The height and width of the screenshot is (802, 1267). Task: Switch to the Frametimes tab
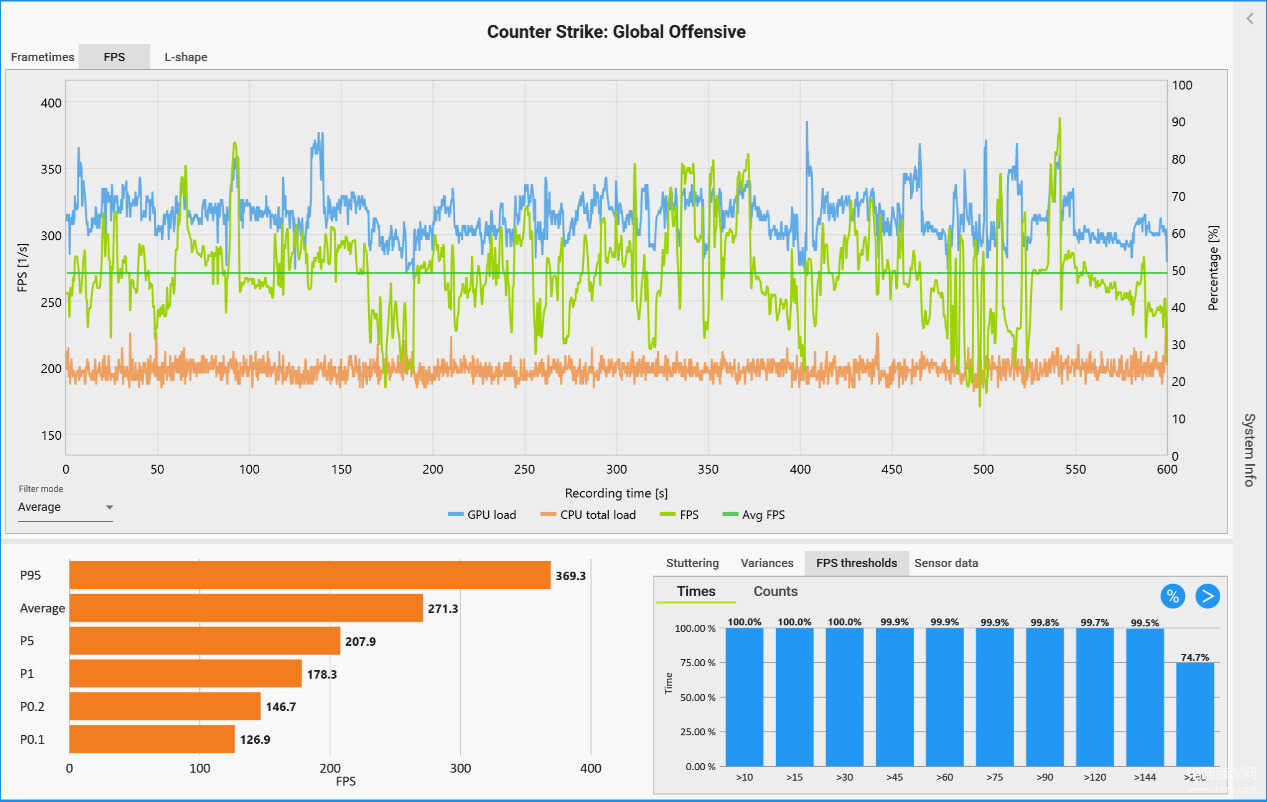coord(42,57)
